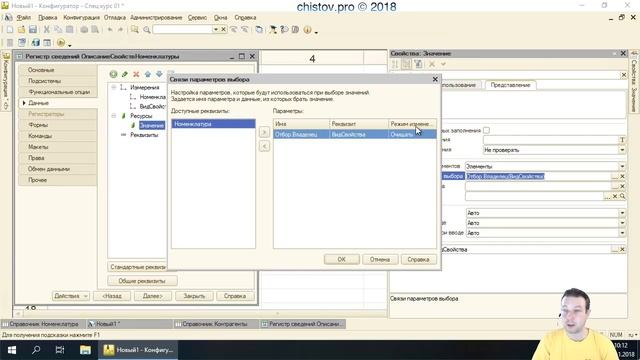
Task: Click the Далее> button
Action: [x=153, y=296]
